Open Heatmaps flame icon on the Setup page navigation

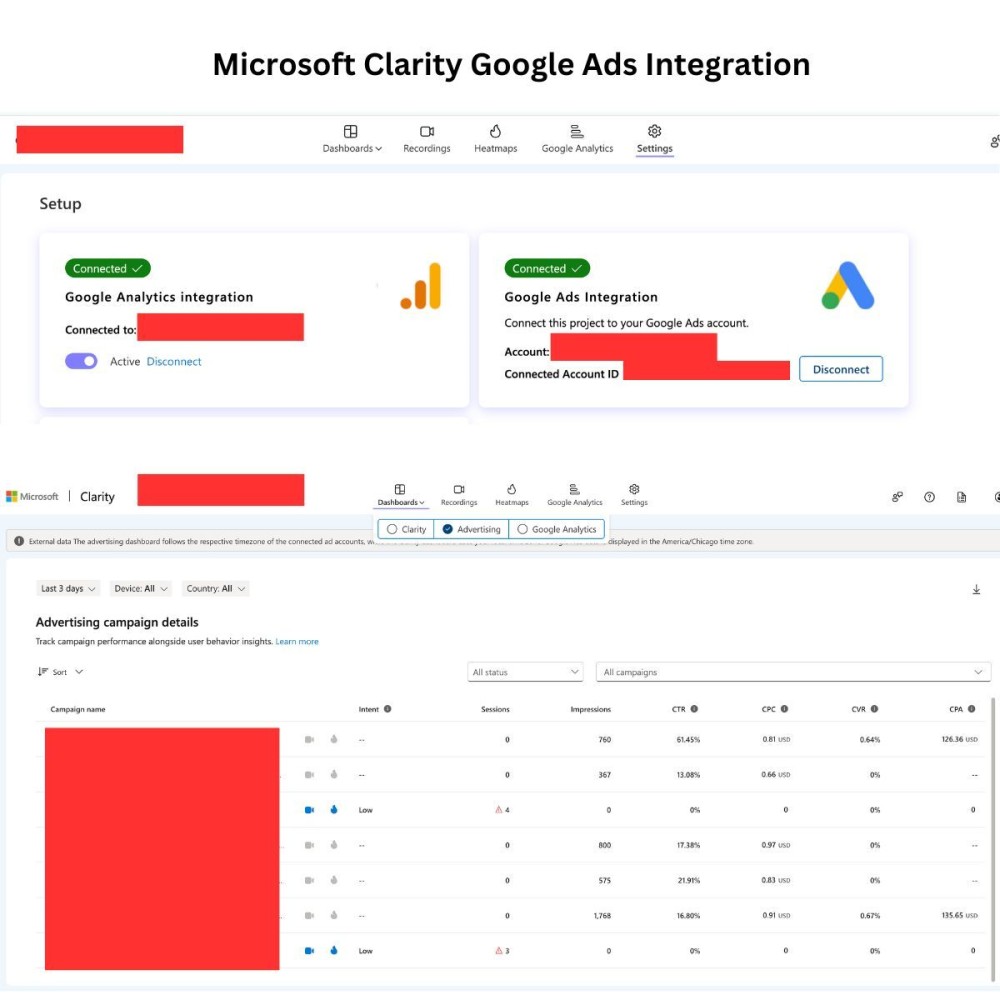tap(495, 131)
